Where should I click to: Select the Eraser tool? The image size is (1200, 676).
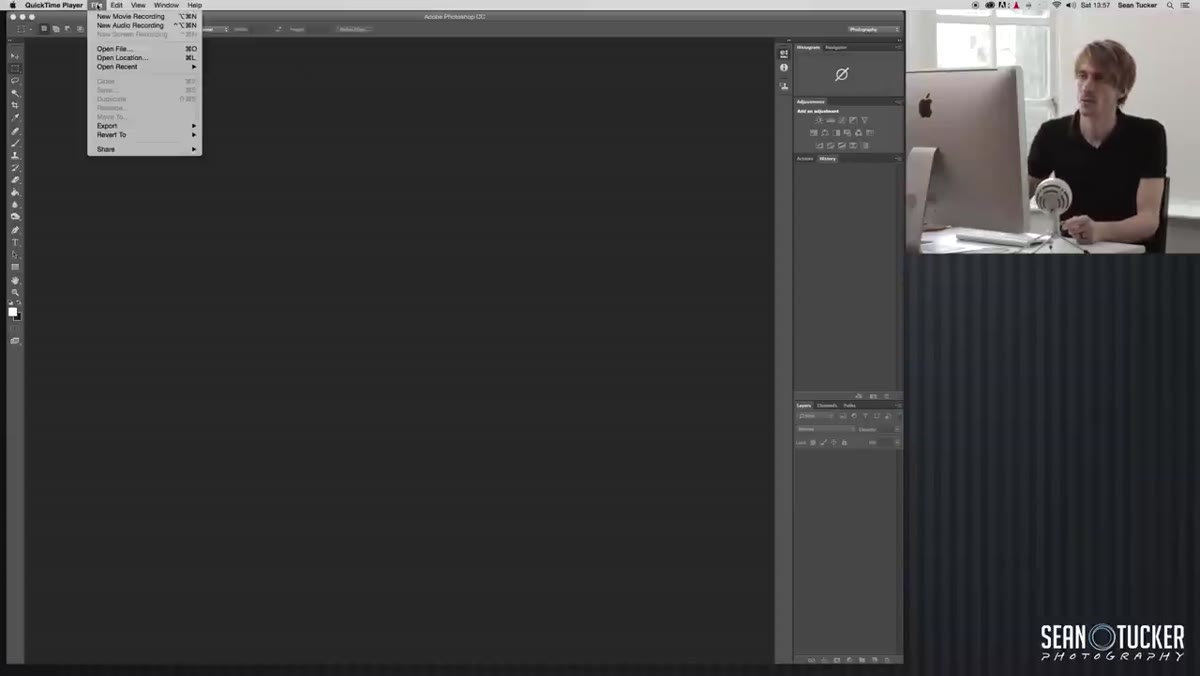(15, 180)
